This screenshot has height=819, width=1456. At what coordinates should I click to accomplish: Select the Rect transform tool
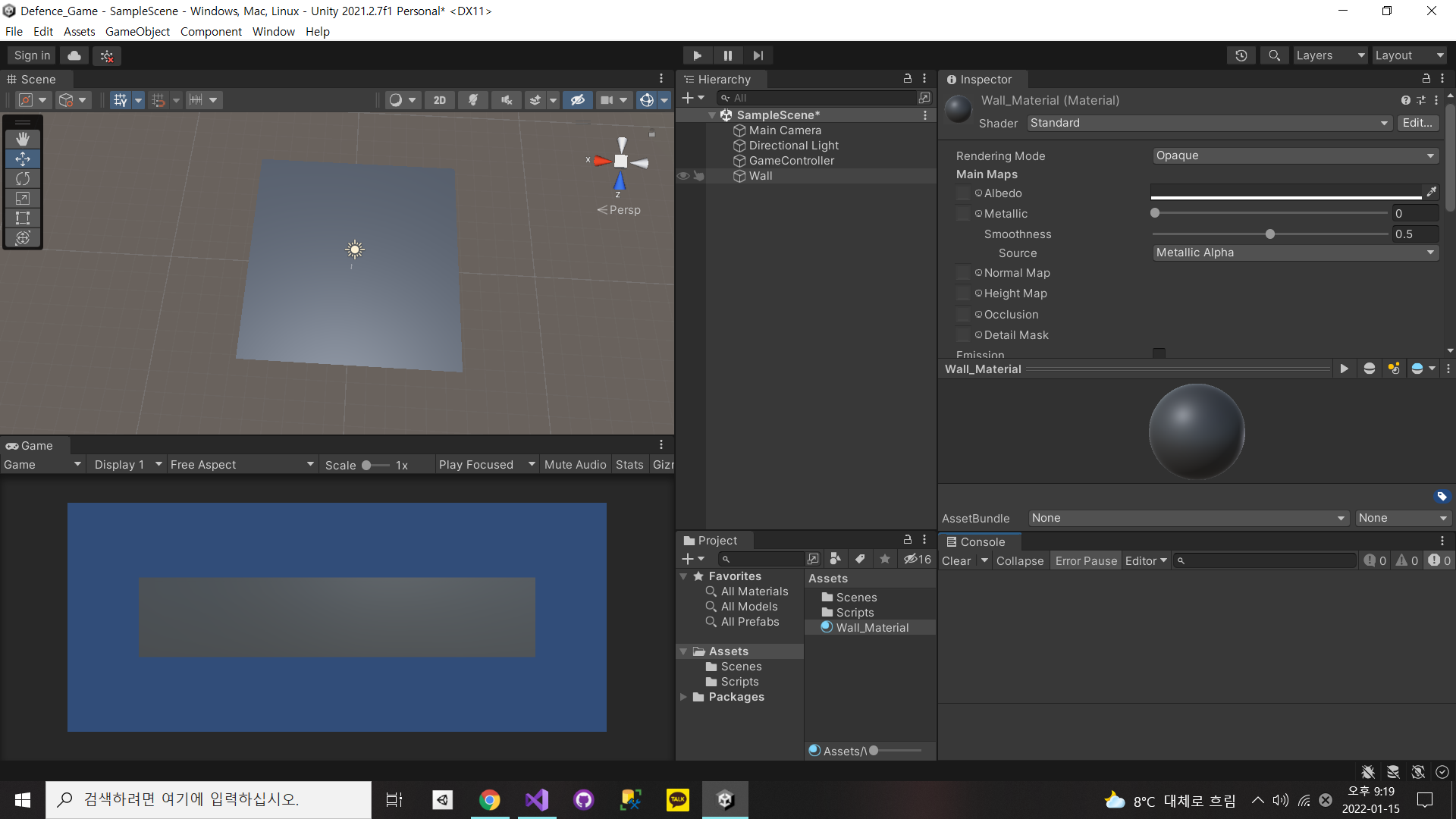pyautogui.click(x=23, y=218)
